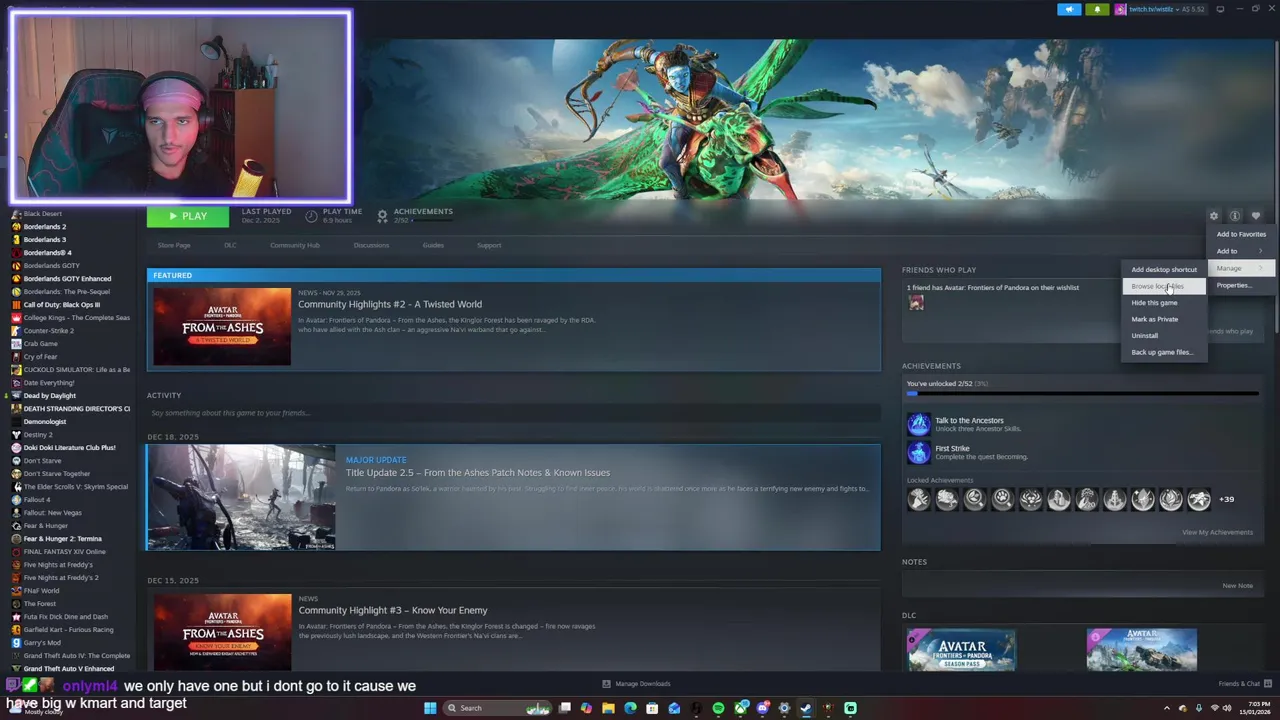Select Garry's Mod in library list

[x=42, y=643]
